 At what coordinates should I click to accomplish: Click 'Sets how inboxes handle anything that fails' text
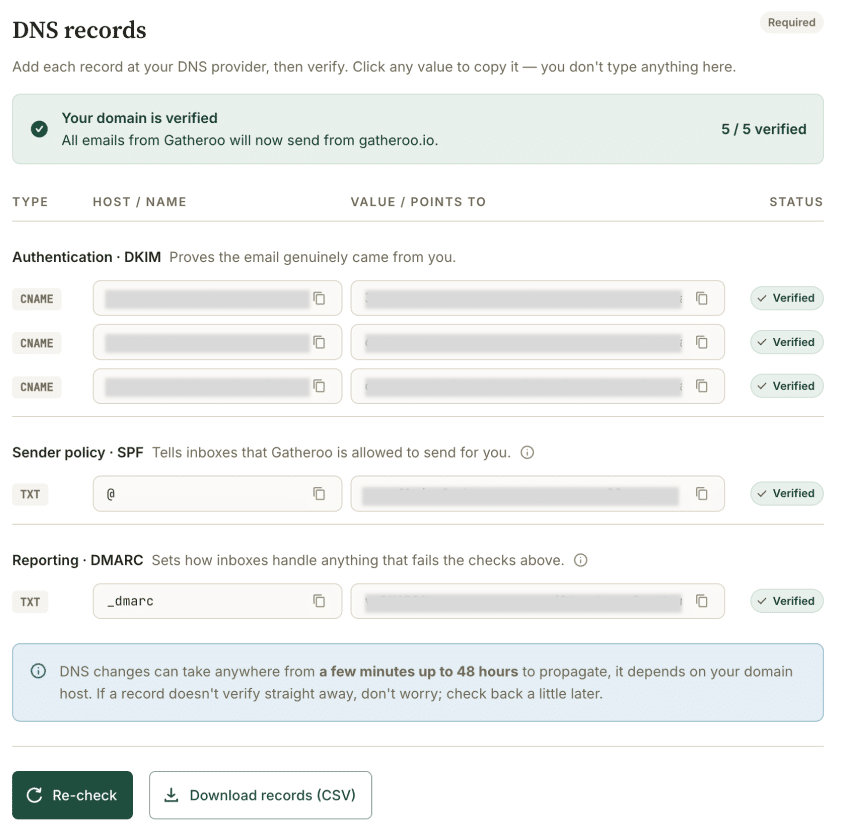pyautogui.click(x=358, y=560)
